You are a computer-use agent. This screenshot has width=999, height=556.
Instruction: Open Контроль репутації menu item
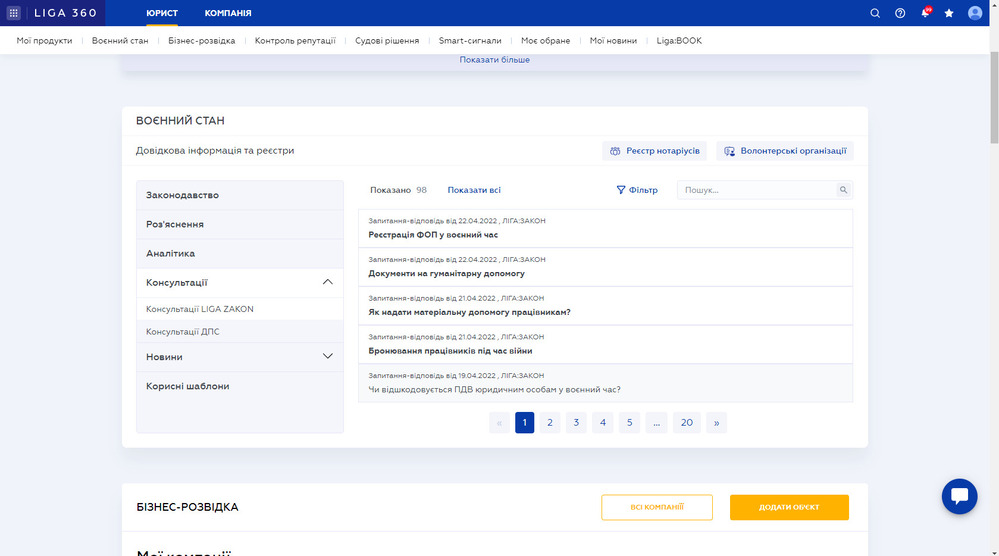pos(295,40)
